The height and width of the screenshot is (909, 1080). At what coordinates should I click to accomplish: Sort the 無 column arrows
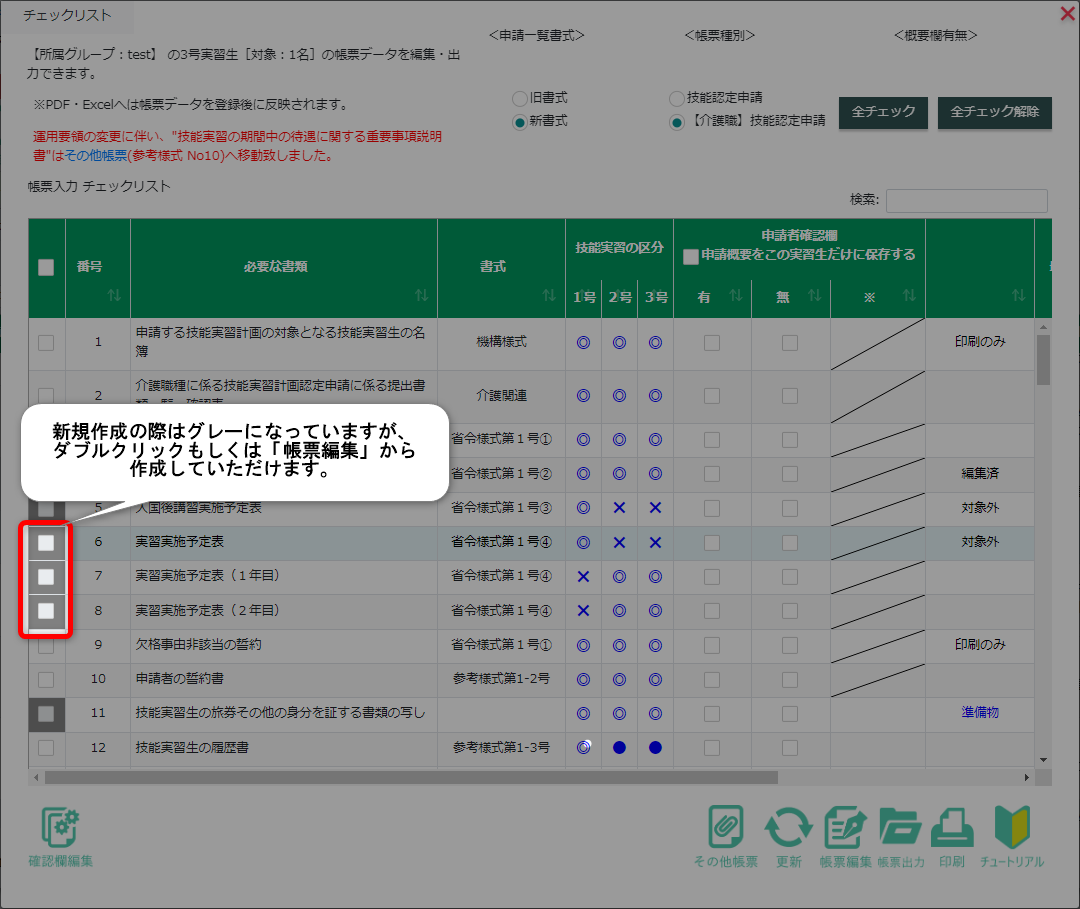pos(814,295)
